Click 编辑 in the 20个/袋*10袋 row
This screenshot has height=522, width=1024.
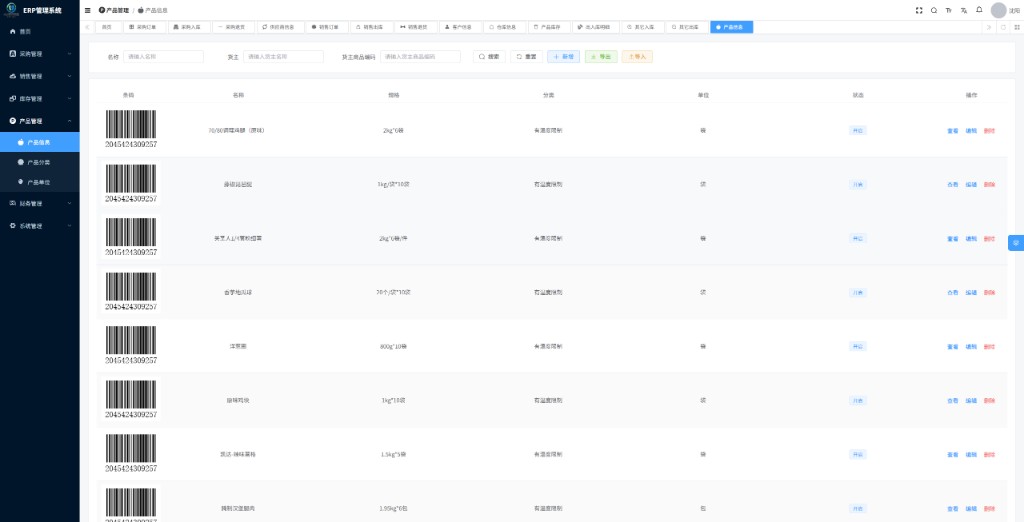(x=971, y=293)
